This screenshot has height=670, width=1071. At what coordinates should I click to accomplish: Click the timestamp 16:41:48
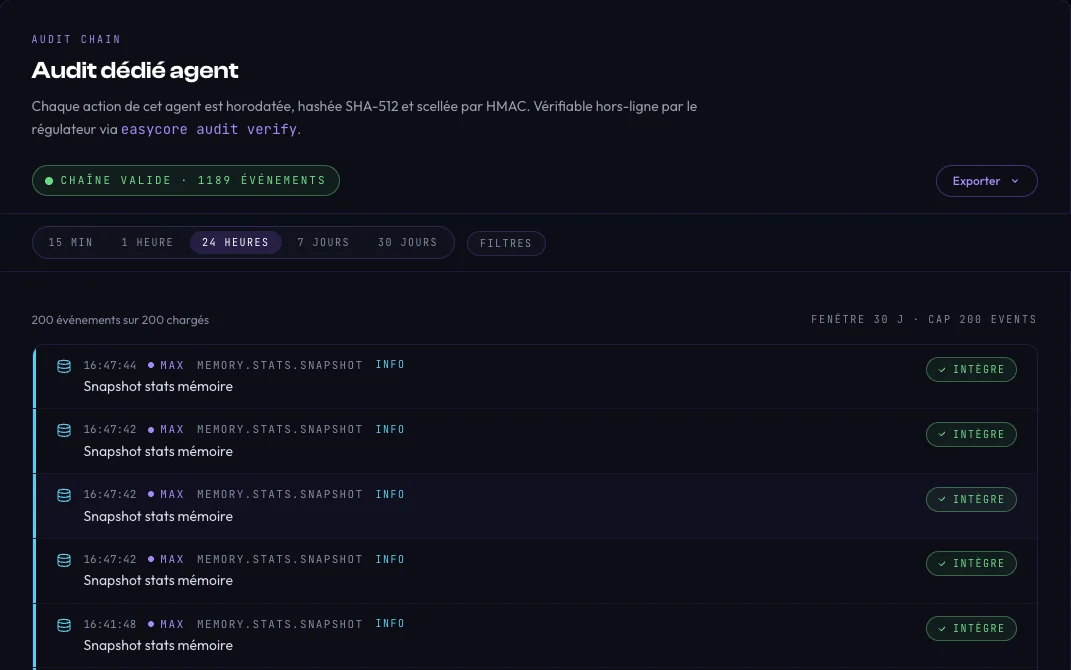click(110, 624)
